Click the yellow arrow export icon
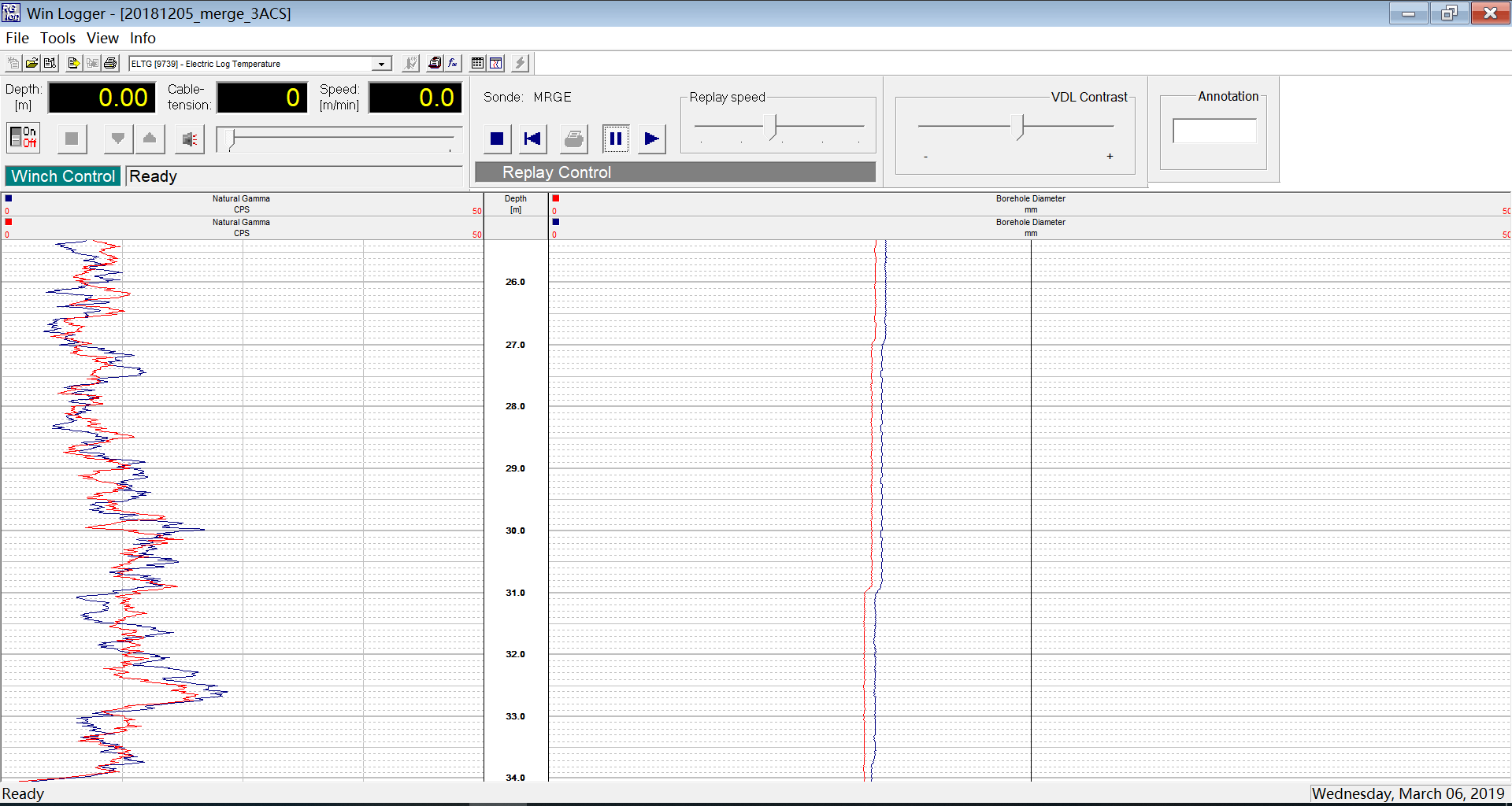 (73, 64)
